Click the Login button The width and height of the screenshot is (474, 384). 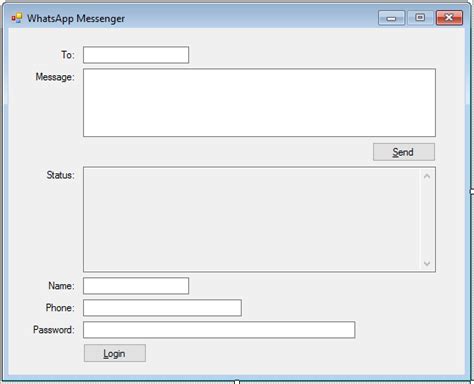pyautogui.click(x=115, y=353)
